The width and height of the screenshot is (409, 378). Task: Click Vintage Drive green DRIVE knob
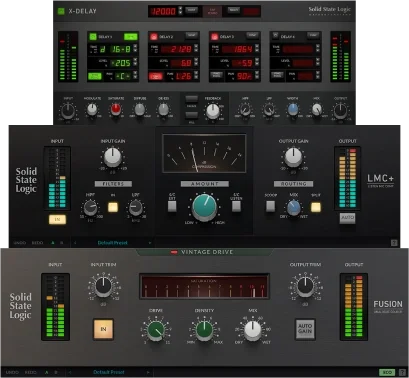156,330
